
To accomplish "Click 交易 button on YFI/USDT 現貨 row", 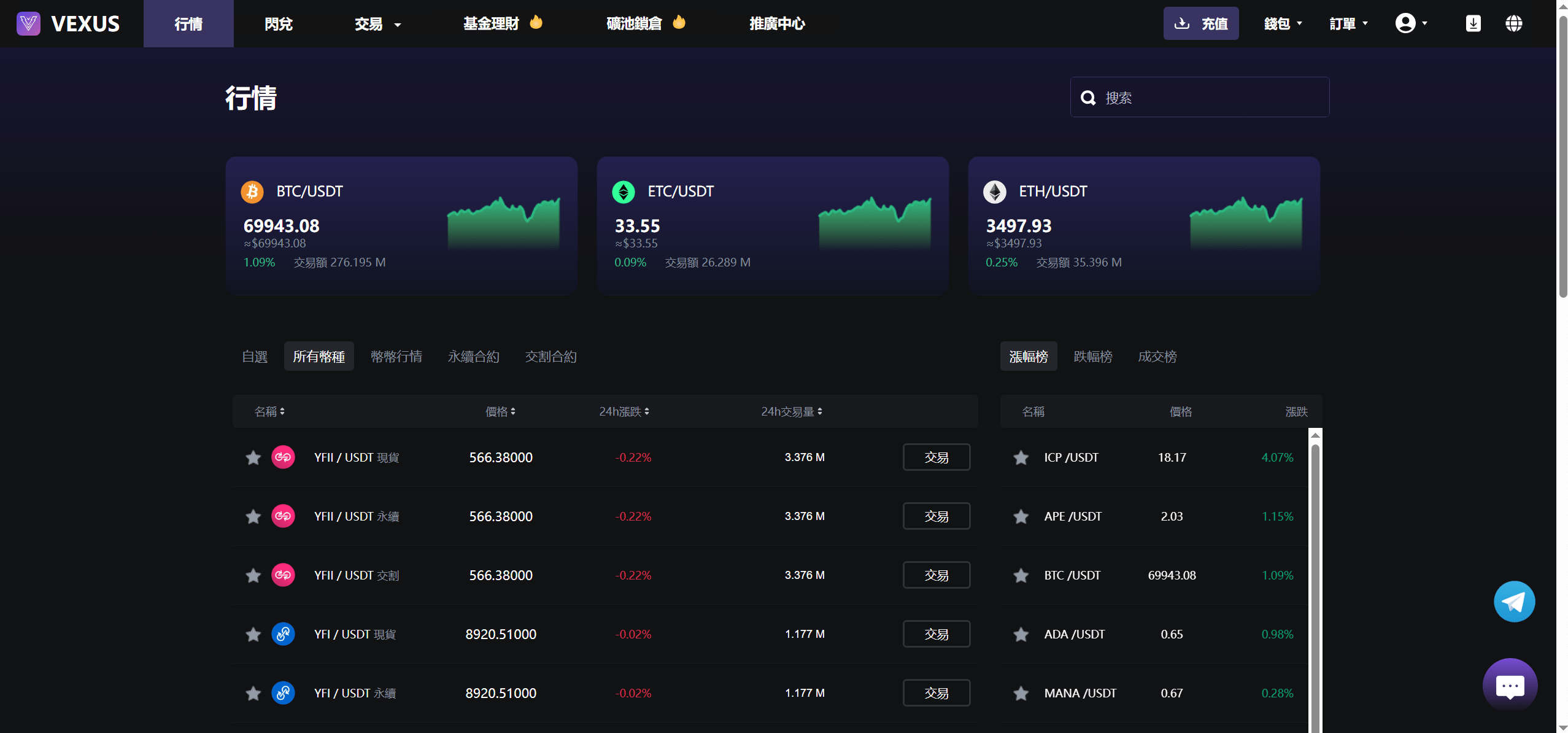I will click(x=936, y=634).
